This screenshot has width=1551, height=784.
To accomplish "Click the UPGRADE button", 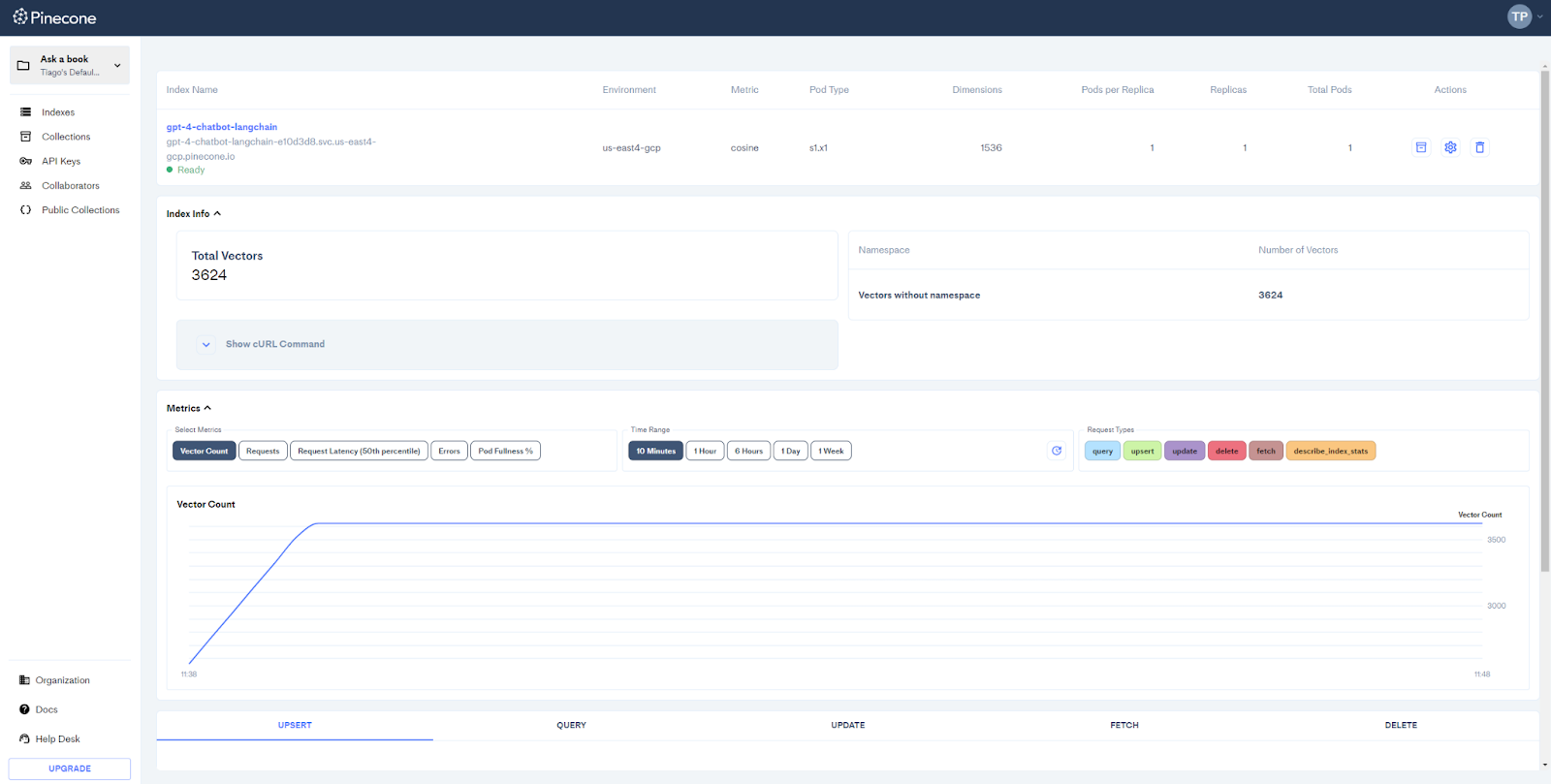I will [70, 768].
